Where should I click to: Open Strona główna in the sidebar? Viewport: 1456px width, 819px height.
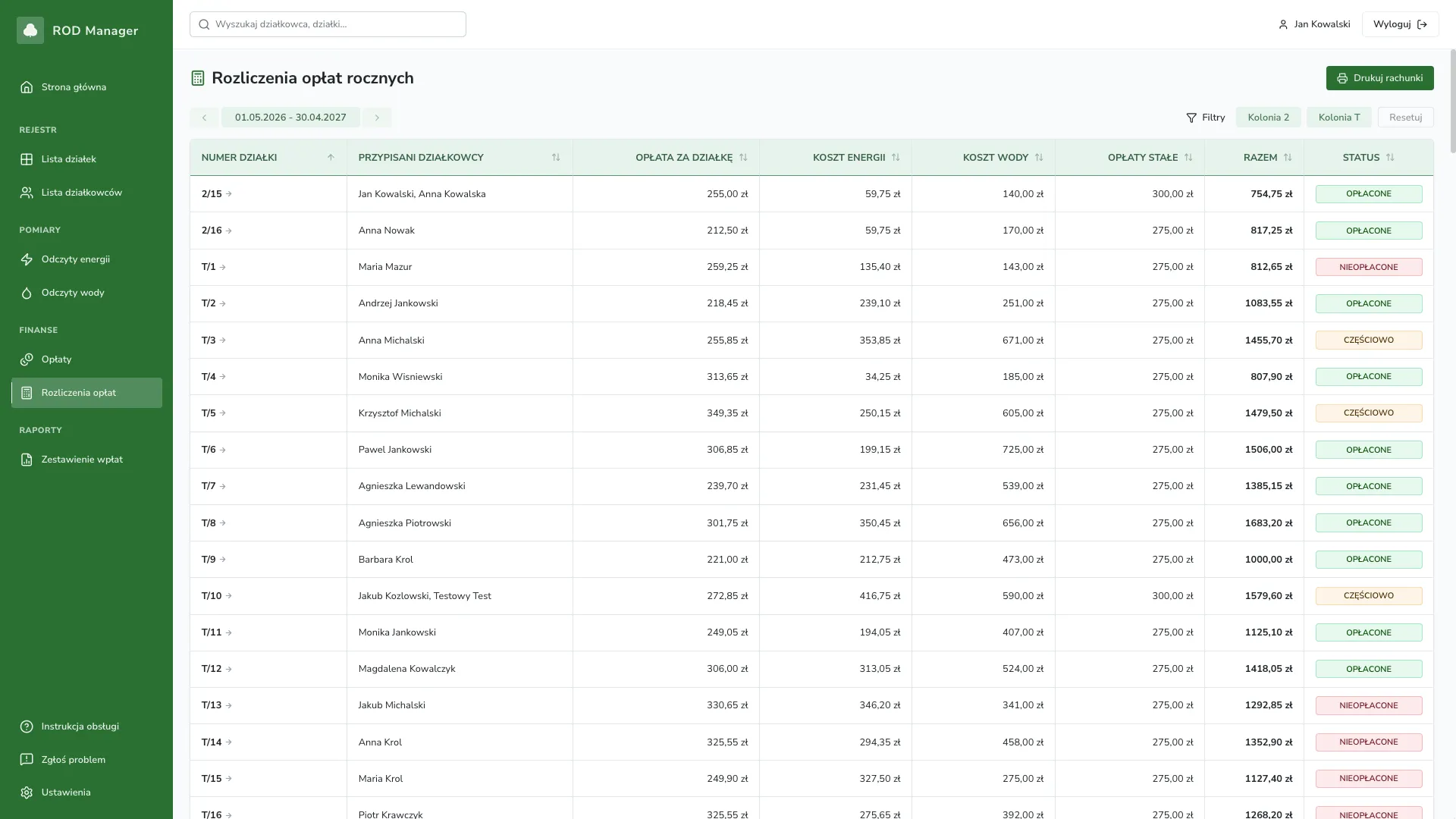[x=86, y=87]
